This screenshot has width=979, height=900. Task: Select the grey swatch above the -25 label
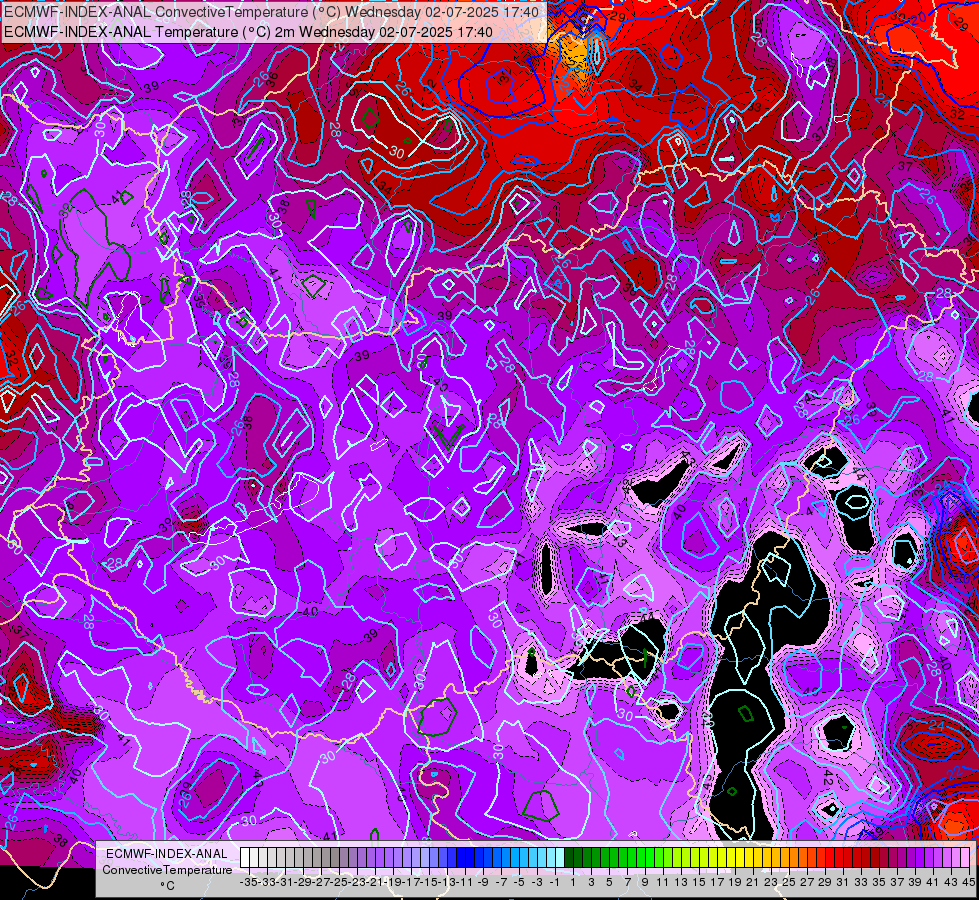coord(335,858)
